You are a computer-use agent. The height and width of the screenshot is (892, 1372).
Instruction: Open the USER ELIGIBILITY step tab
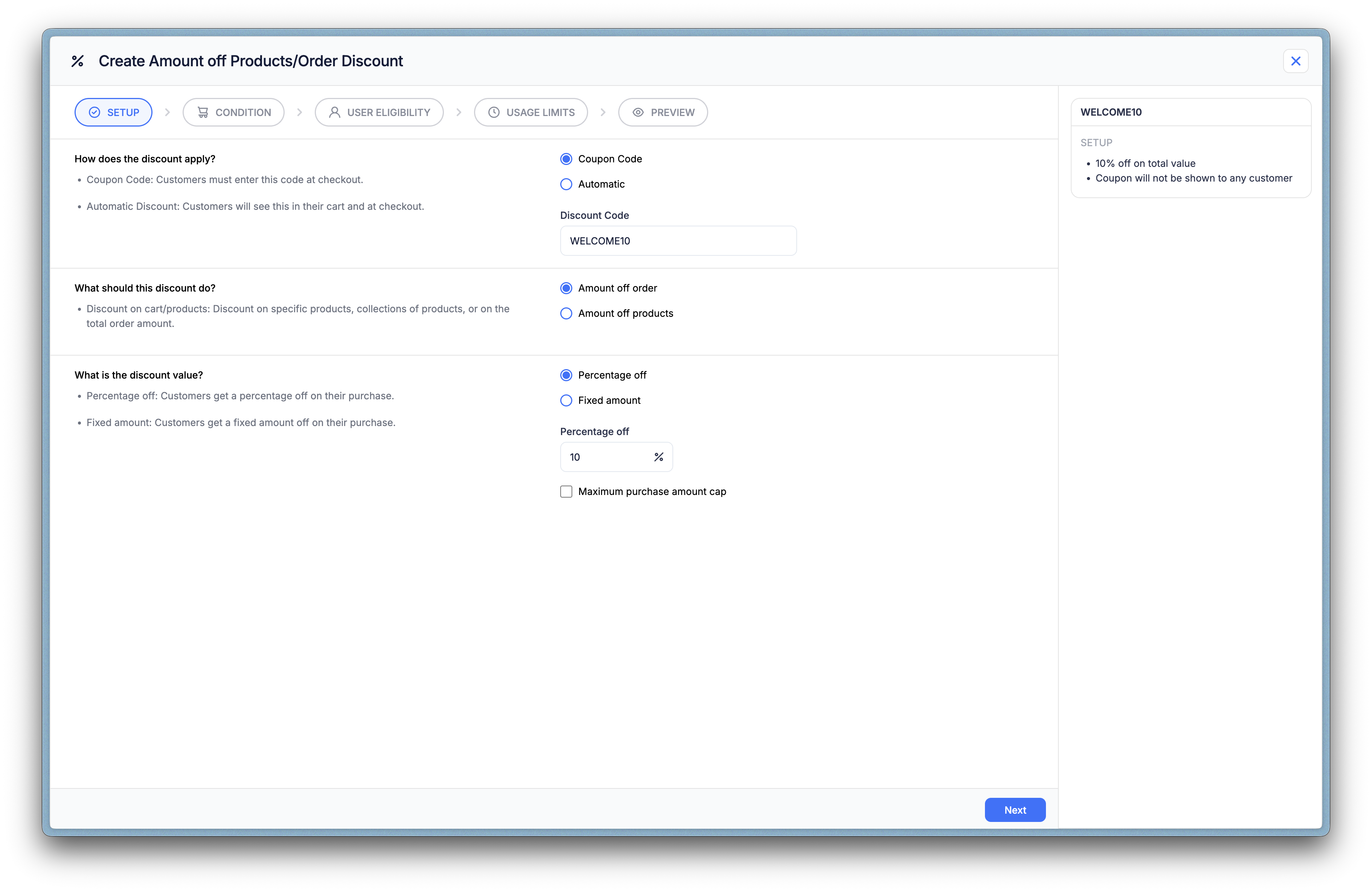point(379,112)
